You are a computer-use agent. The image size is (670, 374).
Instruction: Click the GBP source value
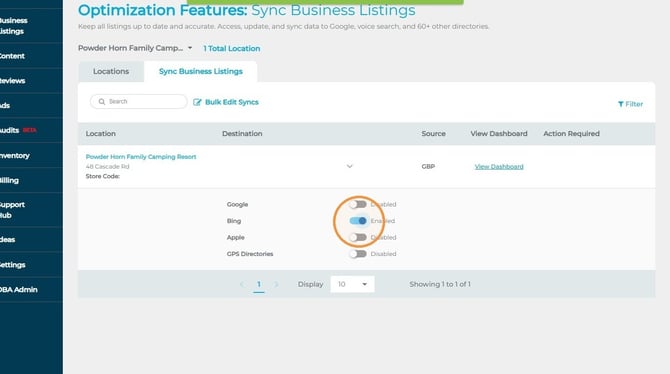click(x=428, y=167)
